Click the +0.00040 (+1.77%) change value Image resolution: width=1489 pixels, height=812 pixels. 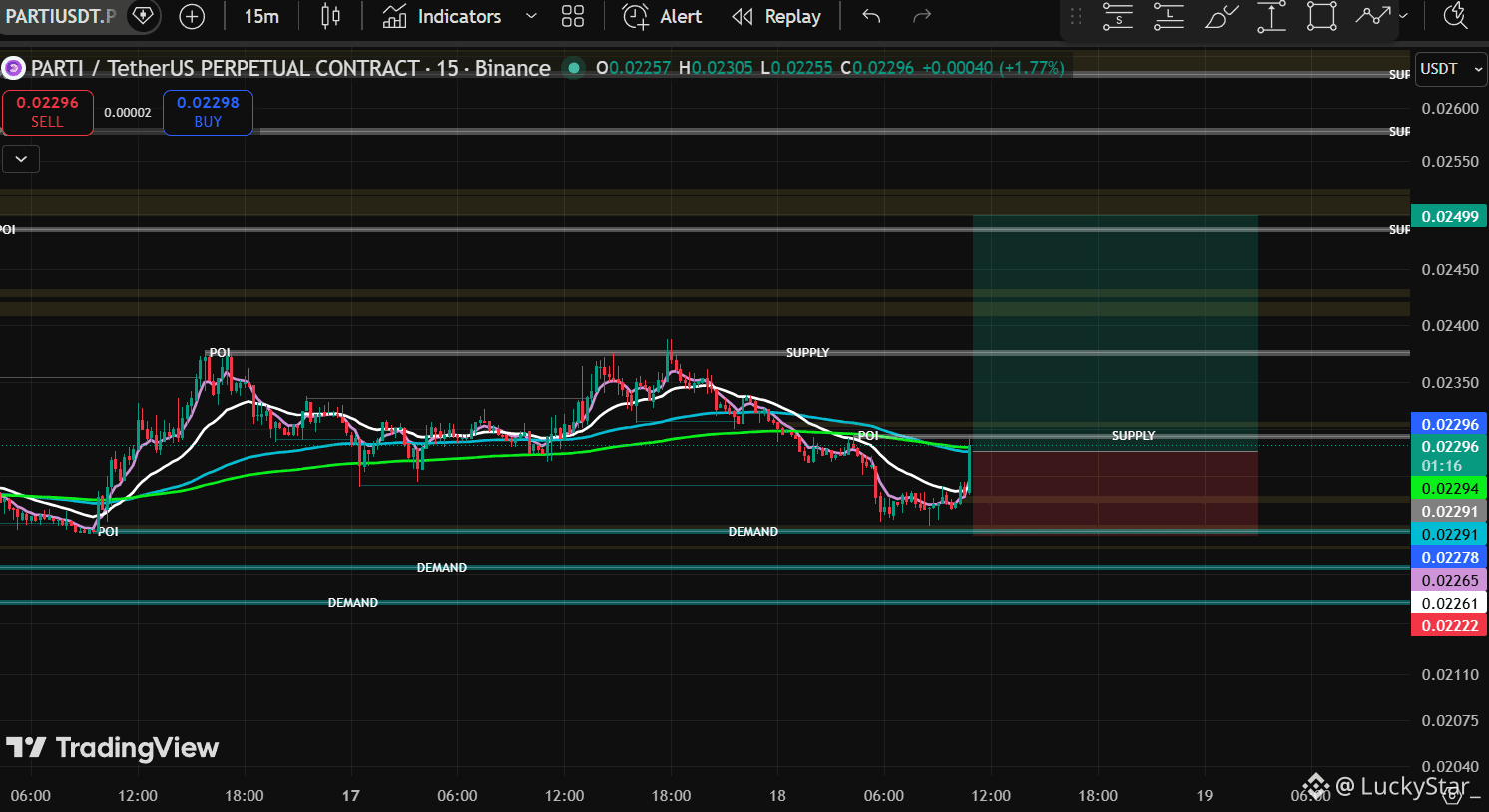(x=993, y=68)
